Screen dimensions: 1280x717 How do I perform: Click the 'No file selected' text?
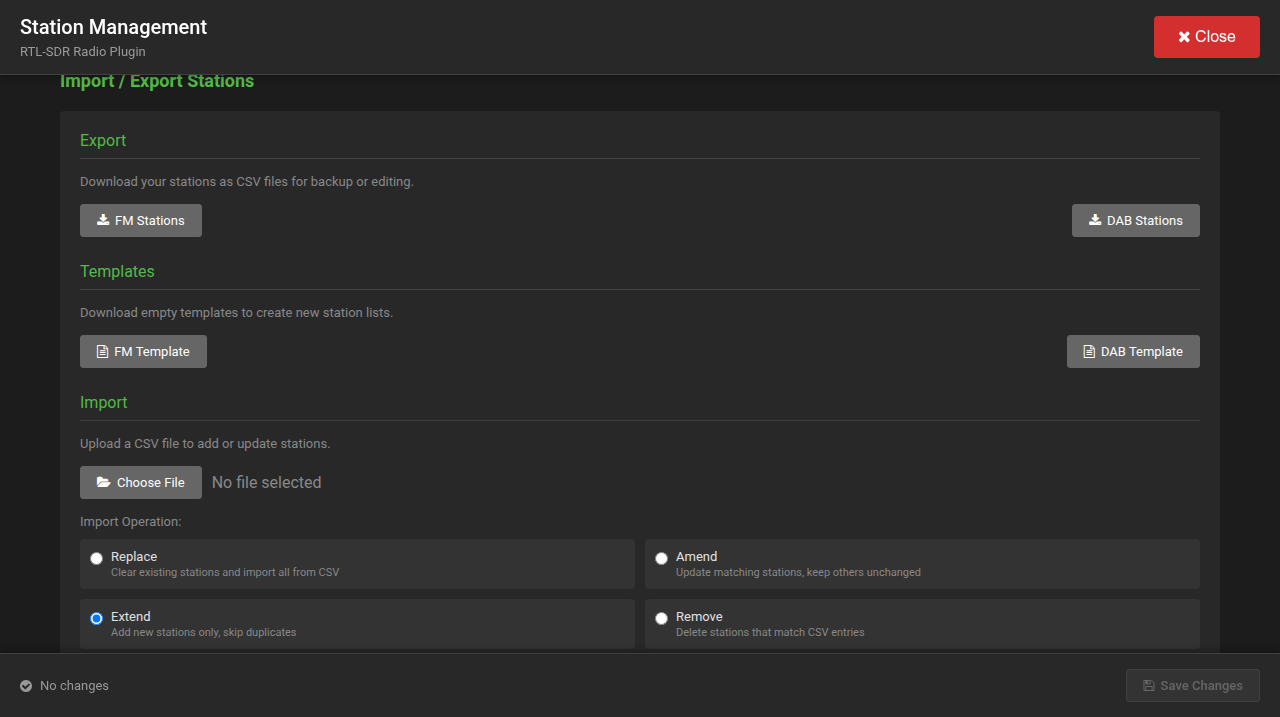click(x=266, y=483)
